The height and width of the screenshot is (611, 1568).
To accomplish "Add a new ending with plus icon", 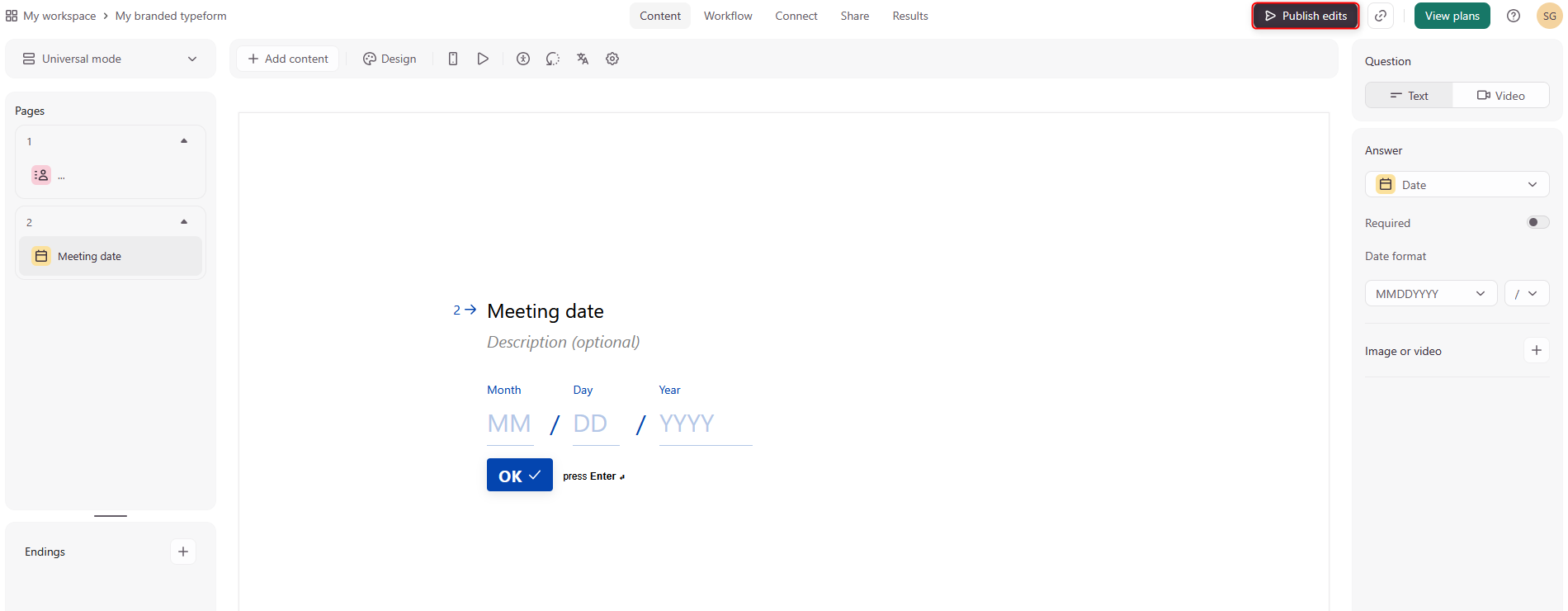I will pos(183,552).
